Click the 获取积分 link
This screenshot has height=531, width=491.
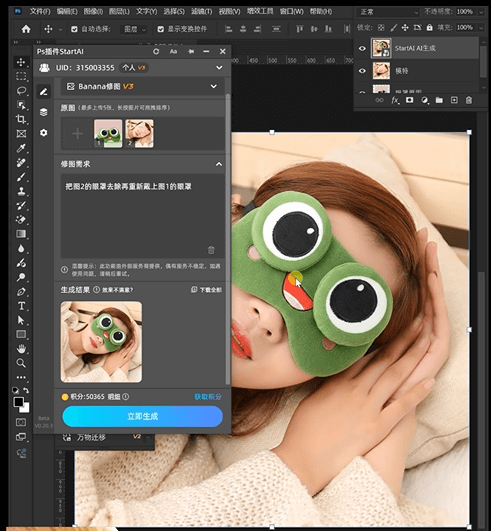[208, 397]
